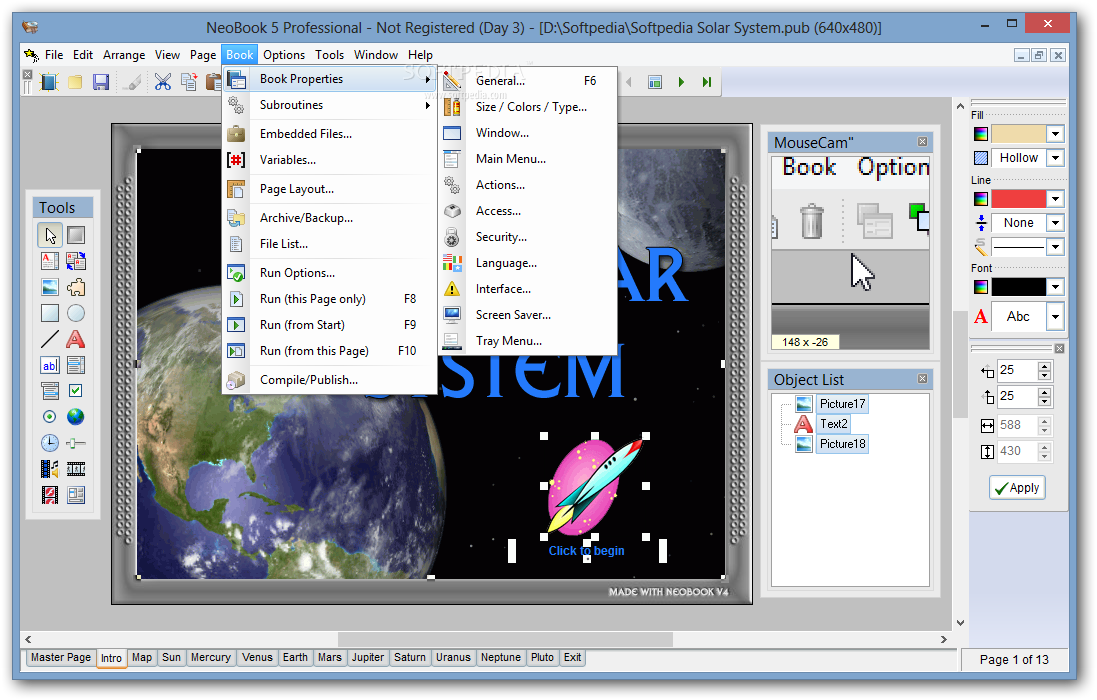Viewport: 1097px width, 700px height.
Task: Select Screen Saver... option
Action: 530,315
